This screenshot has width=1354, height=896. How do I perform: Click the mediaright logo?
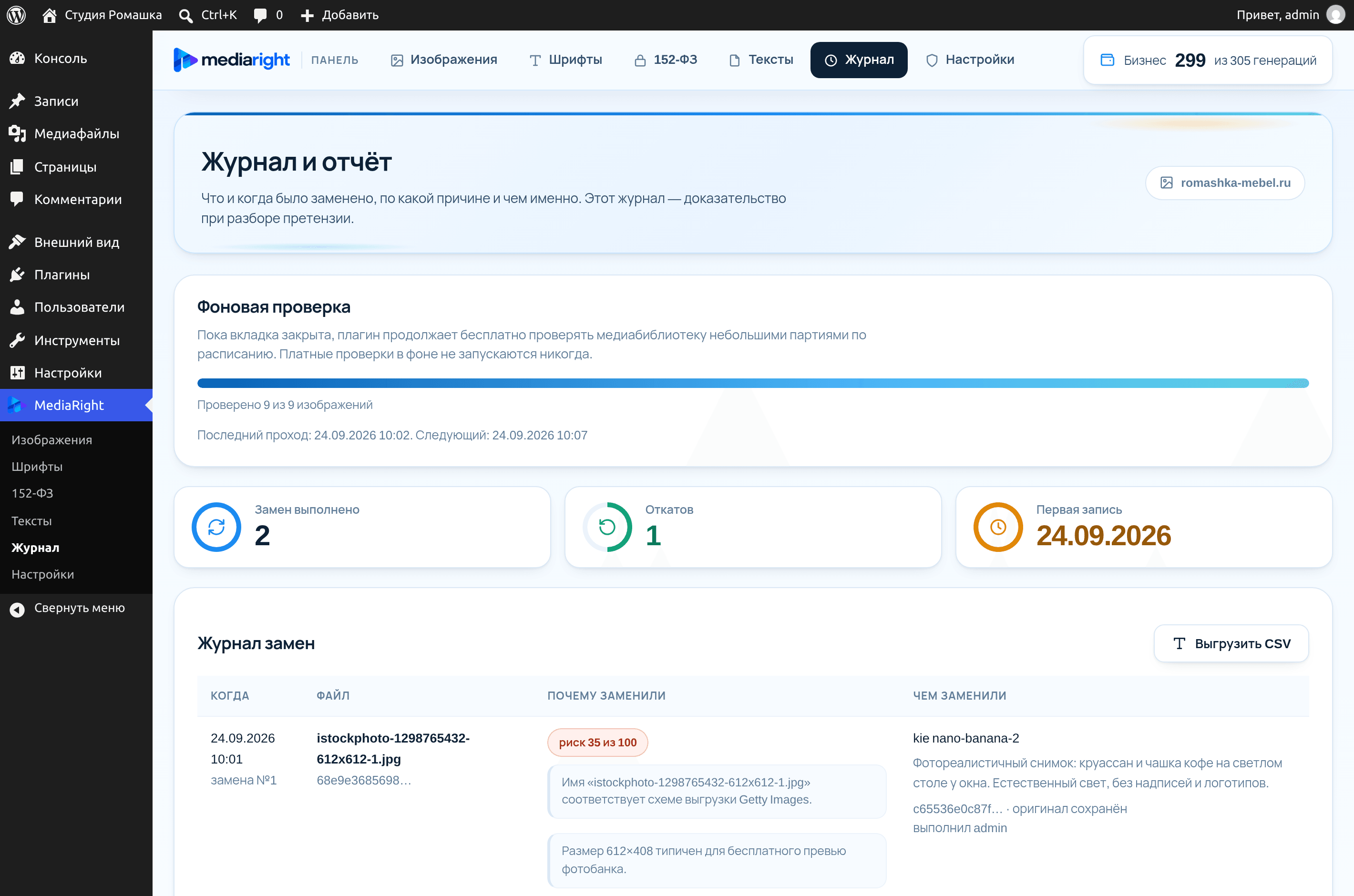pyautogui.click(x=232, y=60)
